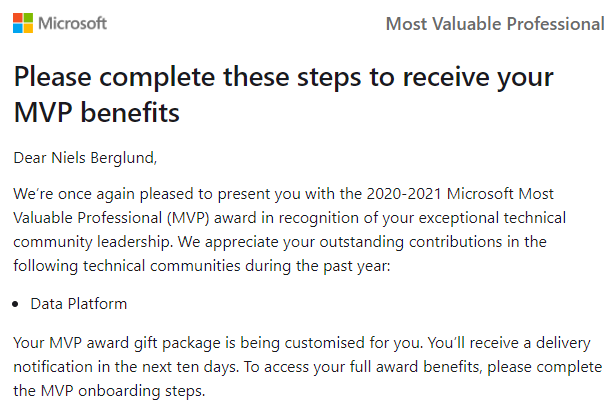Click the blue square in Microsoft logo

(18, 28)
